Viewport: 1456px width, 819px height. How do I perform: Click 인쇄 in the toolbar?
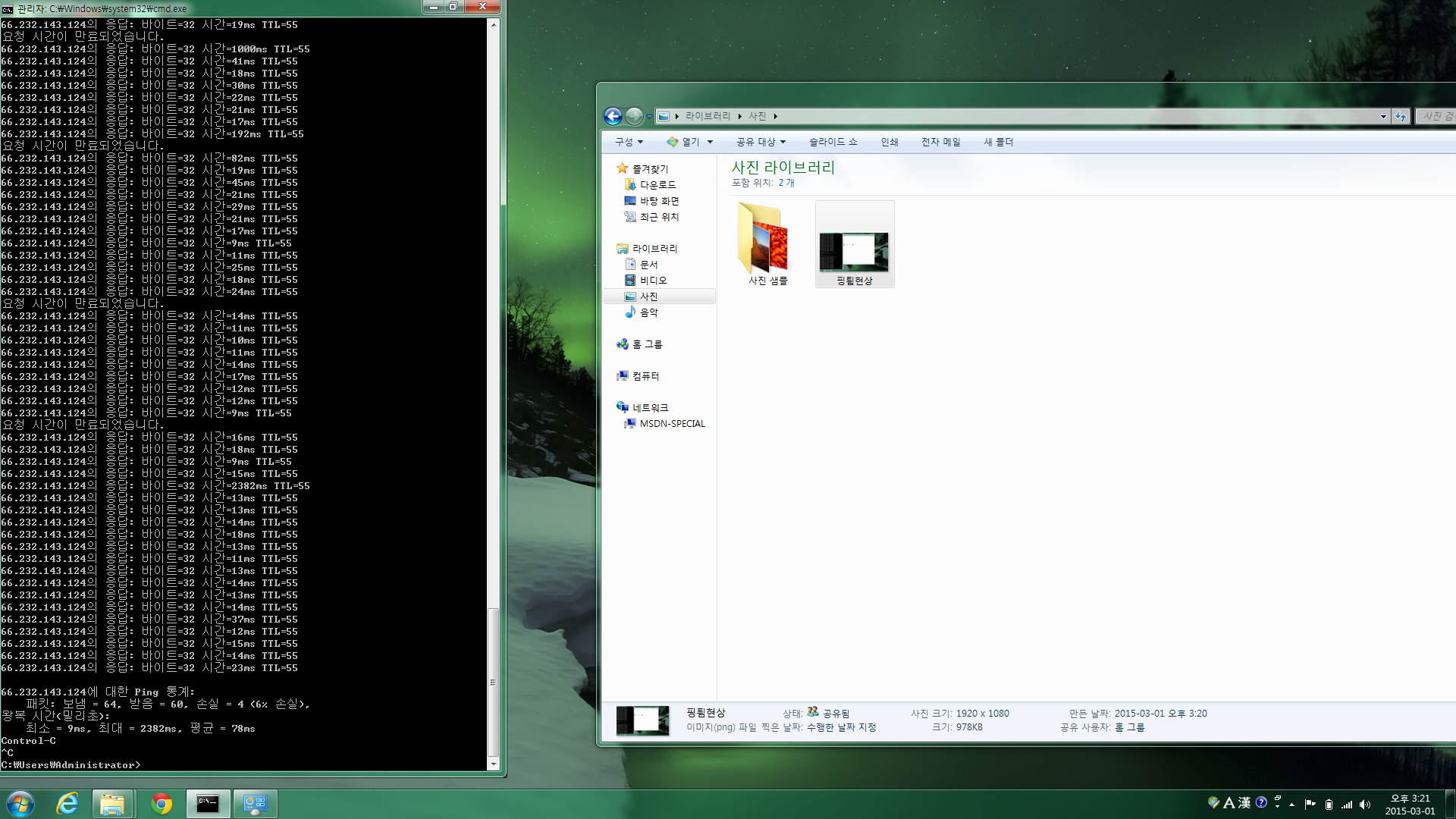890,142
